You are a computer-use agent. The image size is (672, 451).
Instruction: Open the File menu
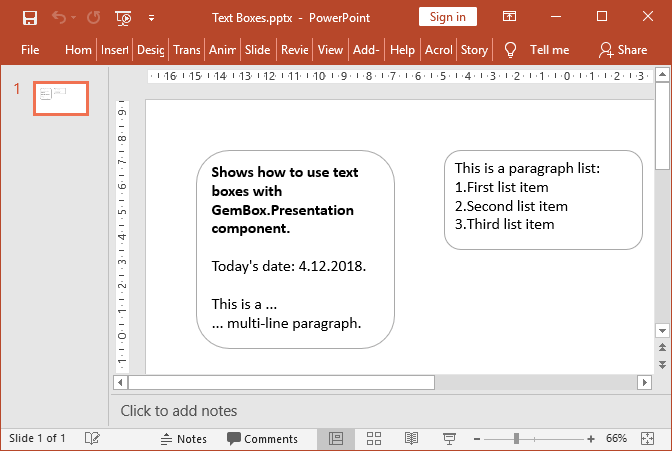tap(30, 49)
